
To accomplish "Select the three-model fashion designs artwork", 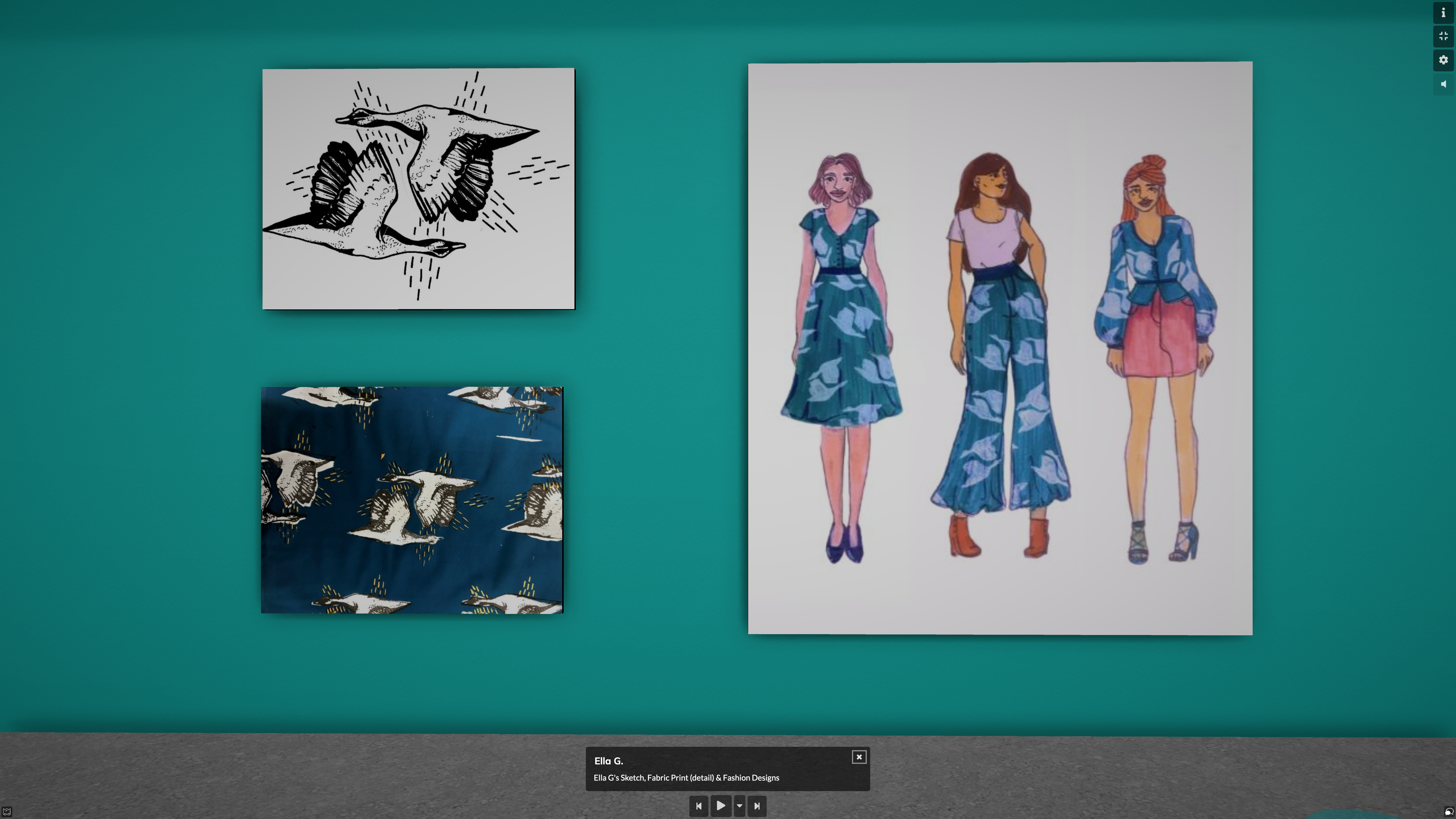I will 1000,348.
